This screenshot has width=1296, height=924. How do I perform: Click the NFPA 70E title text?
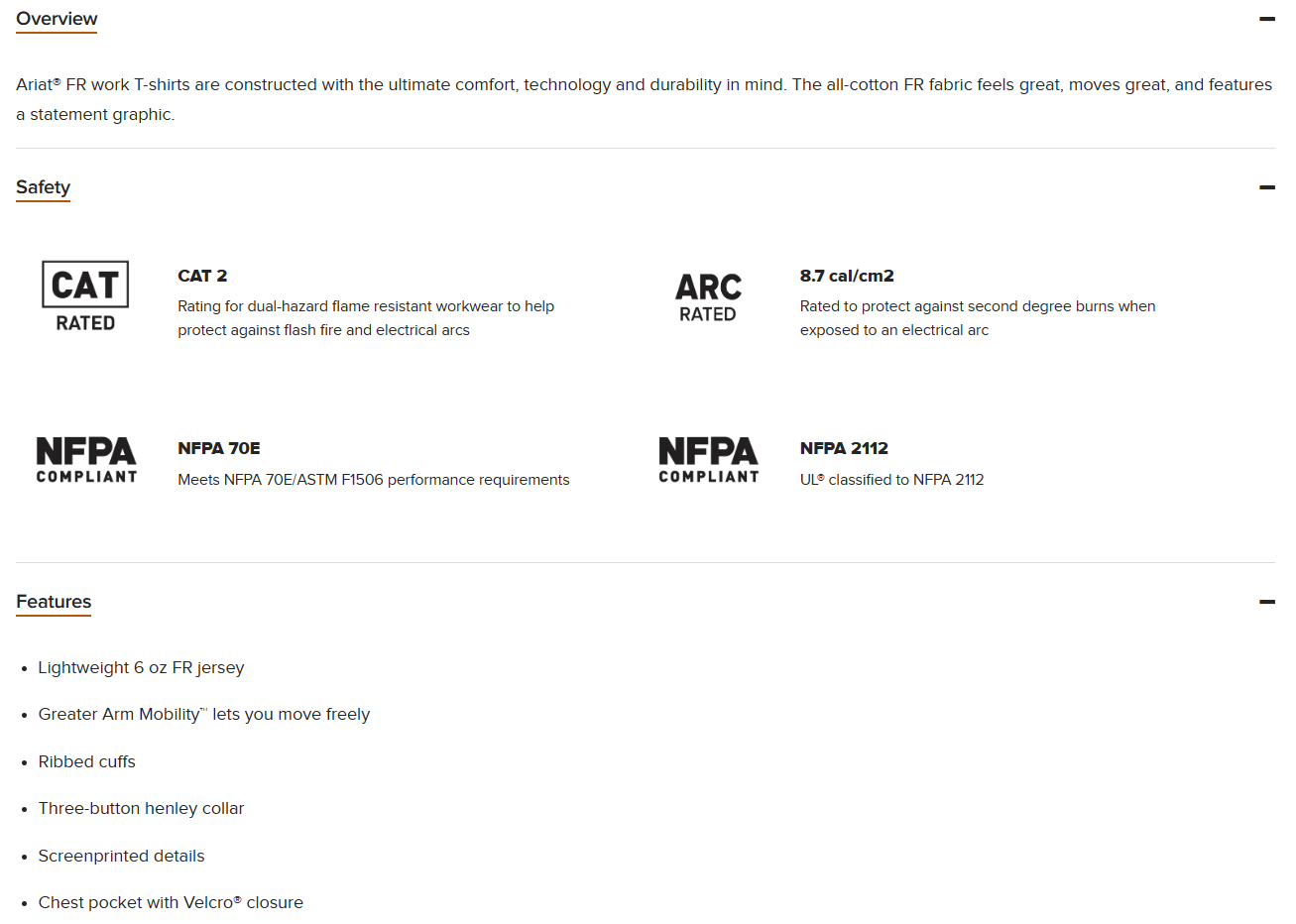coord(219,448)
